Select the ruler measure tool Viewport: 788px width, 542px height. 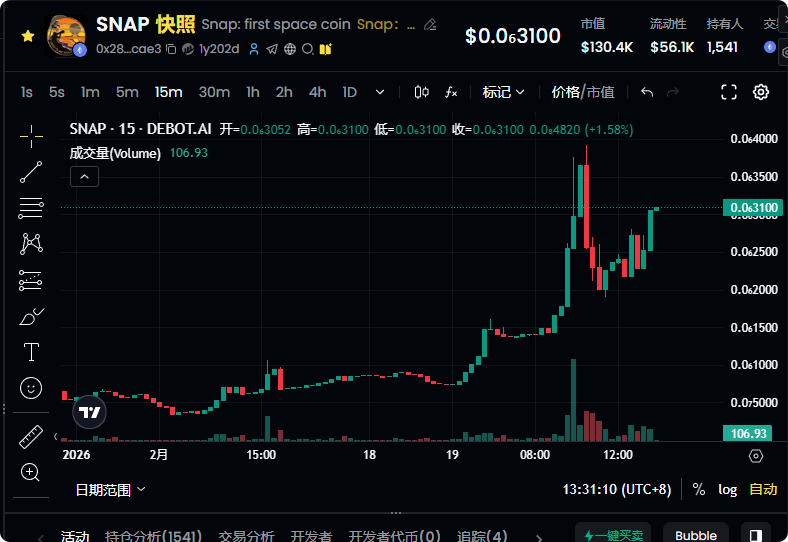click(x=31, y=436)
